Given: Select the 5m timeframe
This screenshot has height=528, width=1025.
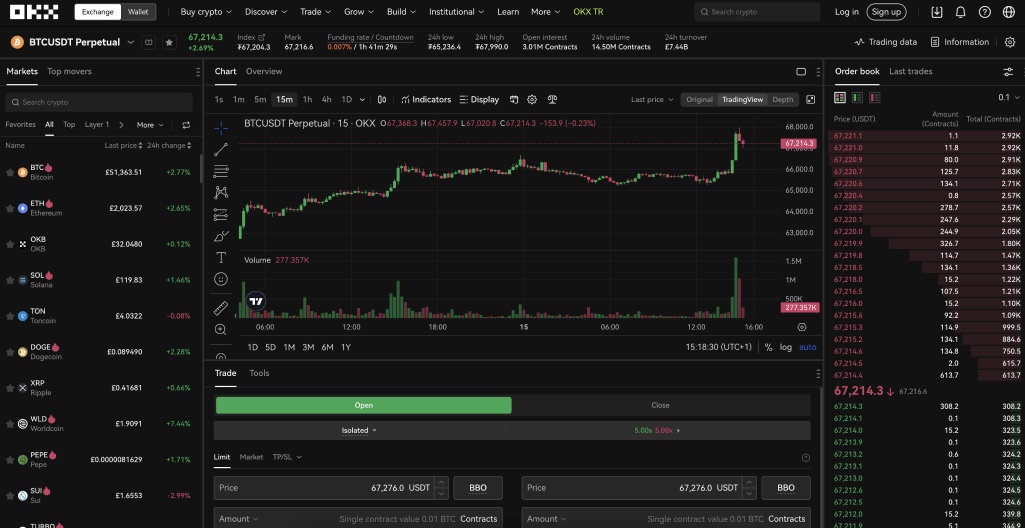Looking at the screenshot, I should (x=260, y=99).
